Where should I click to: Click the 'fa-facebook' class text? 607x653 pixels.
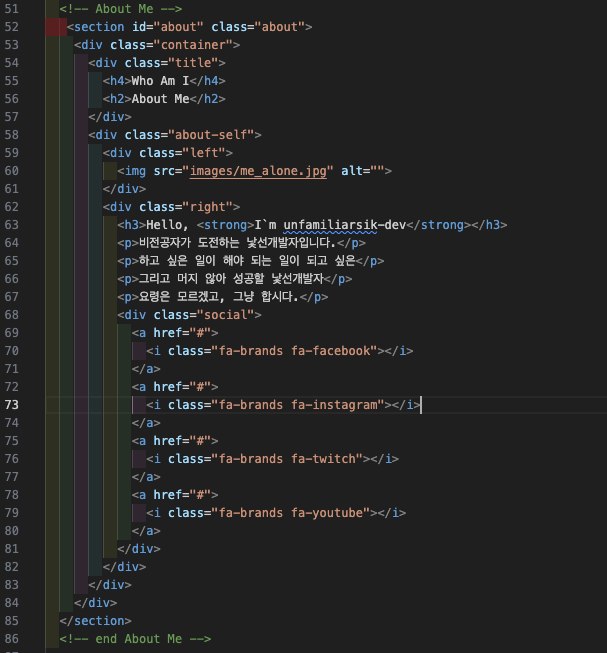(x=331, y=351)
